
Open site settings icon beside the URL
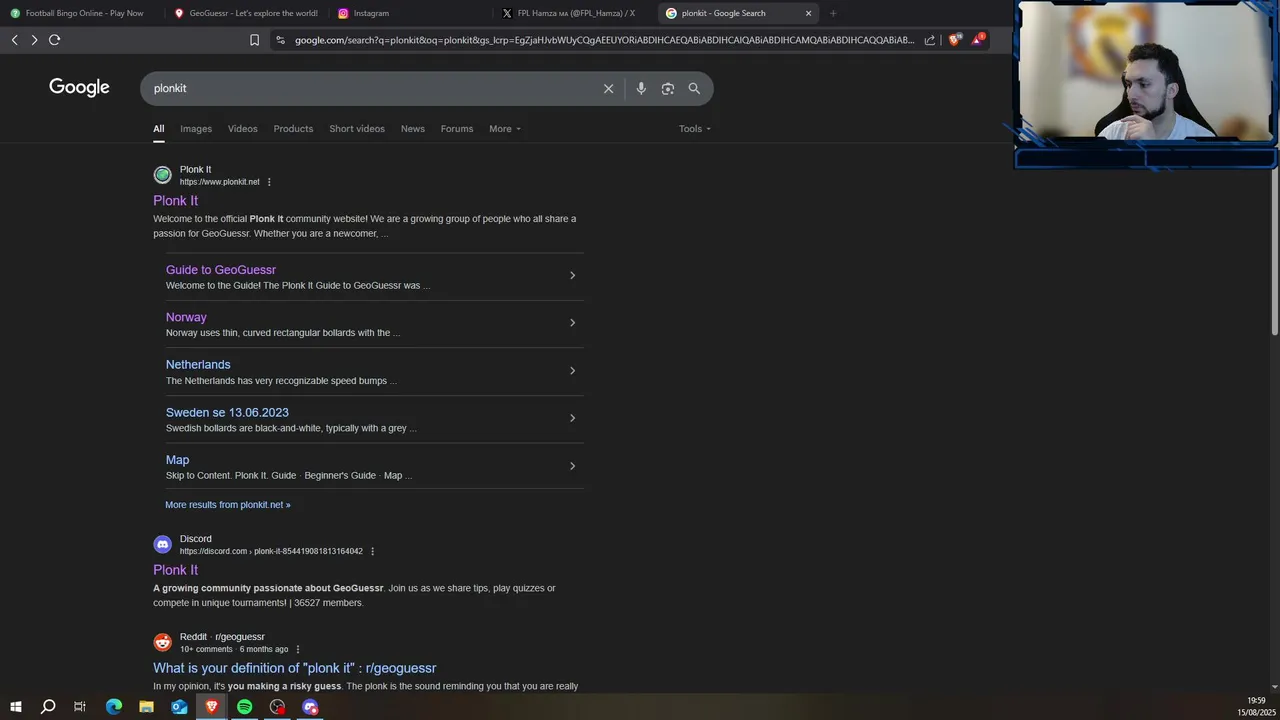(280, 40)
